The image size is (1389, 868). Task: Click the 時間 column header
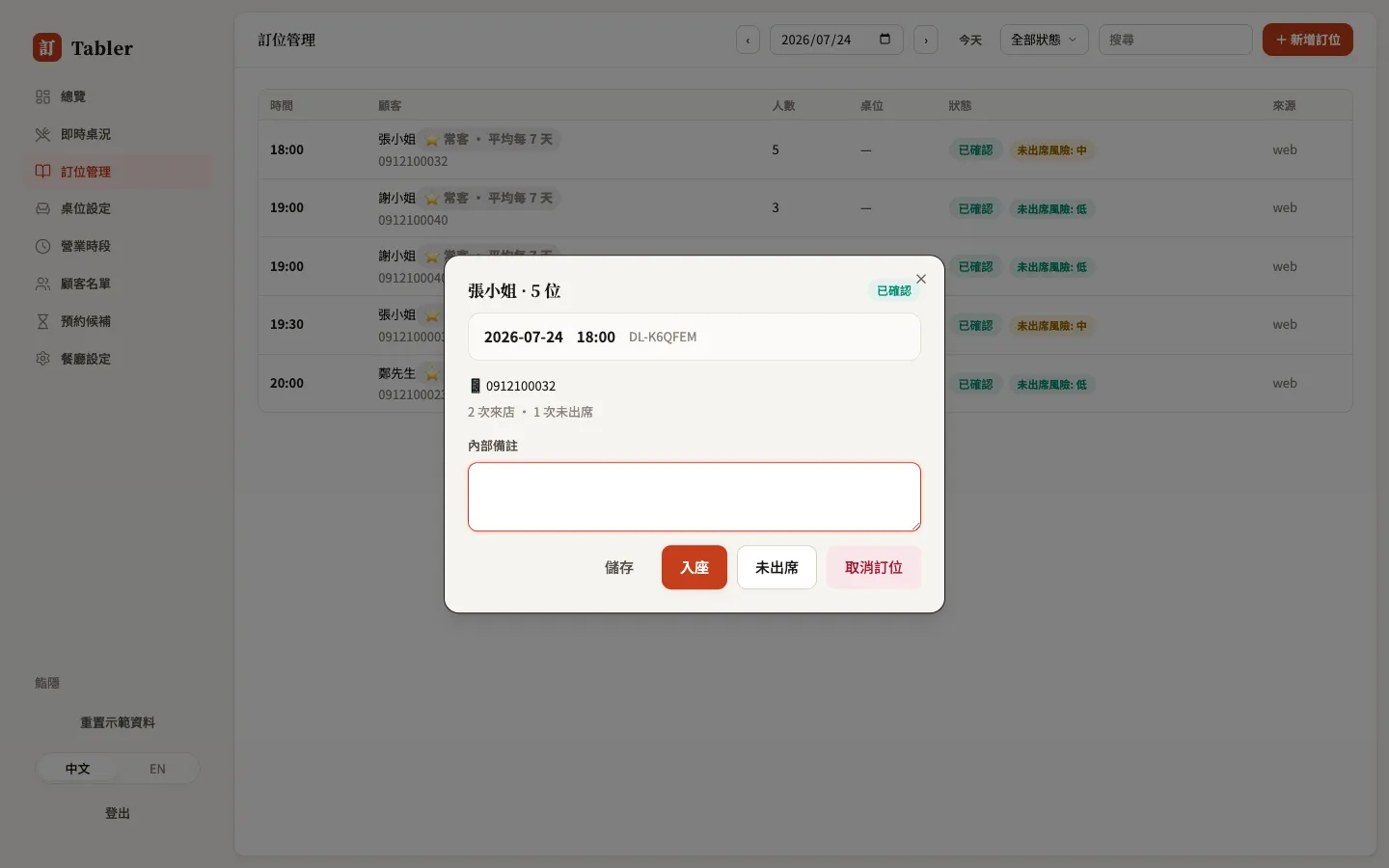pyautogui.click(x=282, y=105)
